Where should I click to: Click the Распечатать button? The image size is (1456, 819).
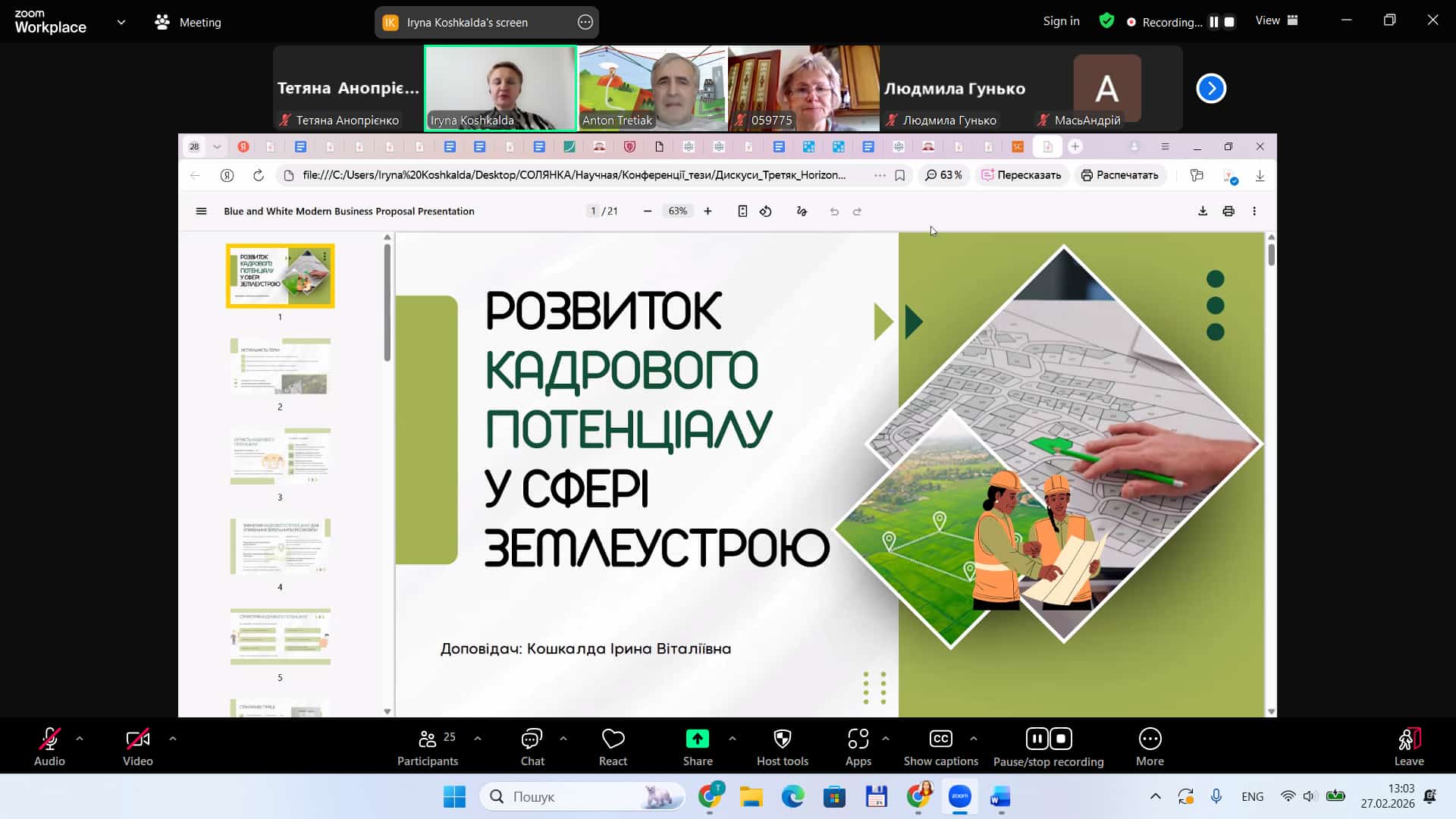point(1119,175)
